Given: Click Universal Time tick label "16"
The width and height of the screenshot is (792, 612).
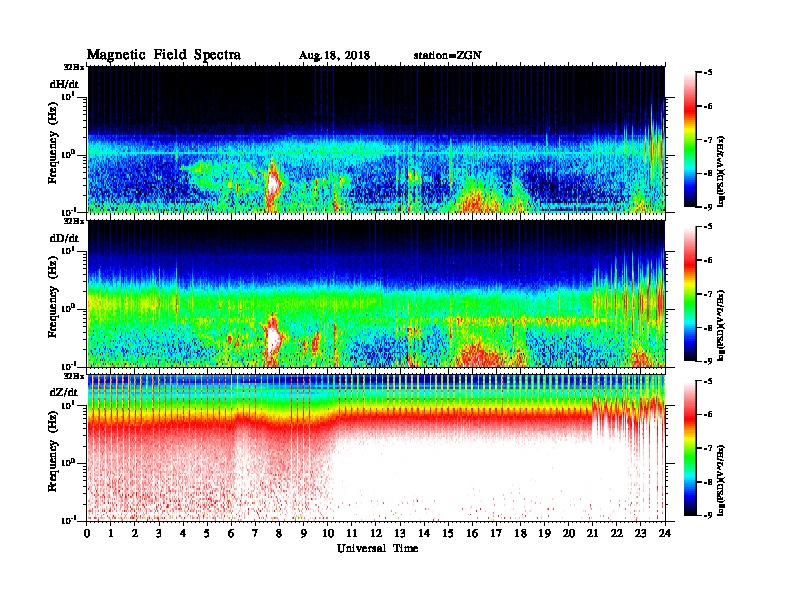Looking at the screenshot, I should coord(472,533).
